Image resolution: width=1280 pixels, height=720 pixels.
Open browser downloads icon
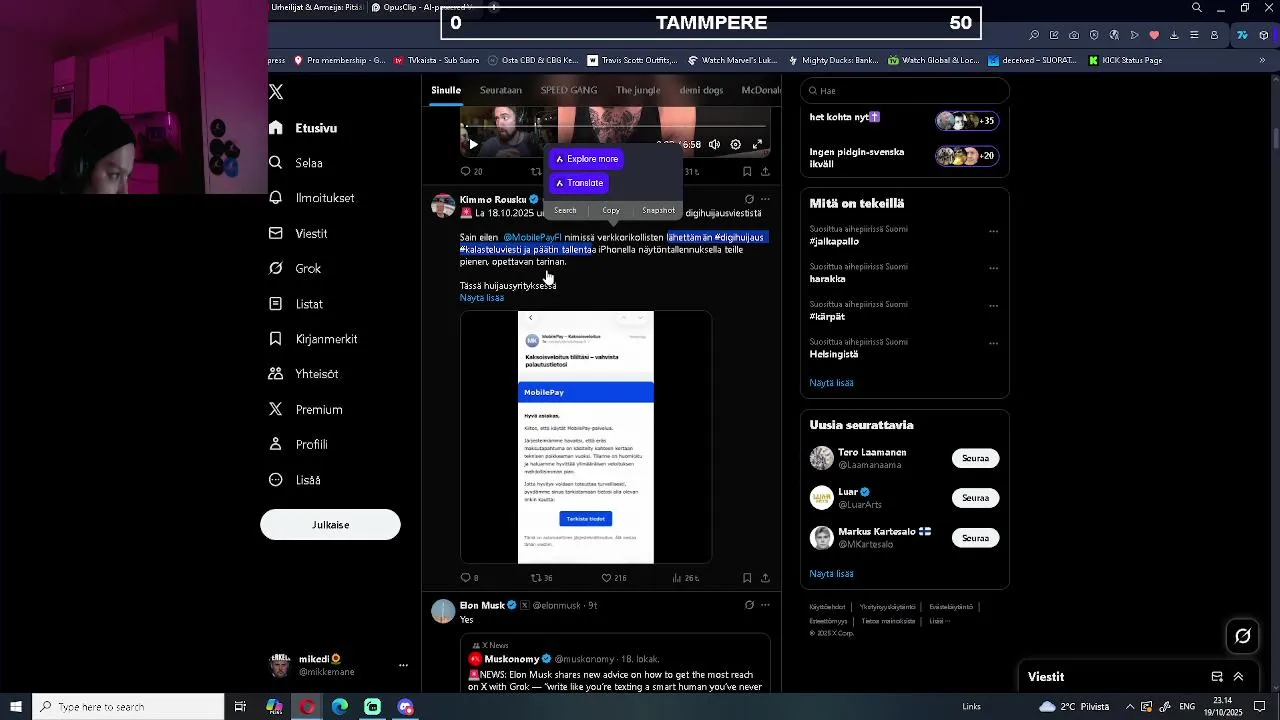(x=1174, y=35)
